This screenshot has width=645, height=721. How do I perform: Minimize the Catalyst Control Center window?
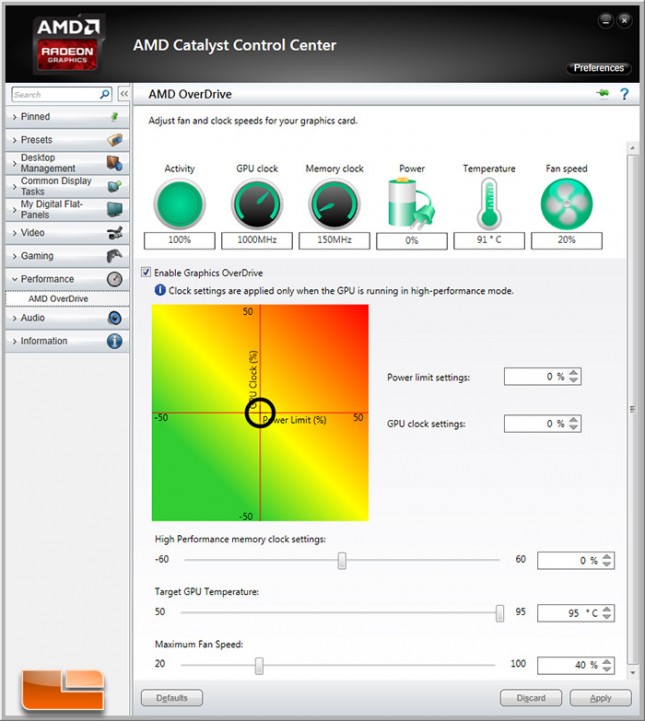tap(605, 21)
